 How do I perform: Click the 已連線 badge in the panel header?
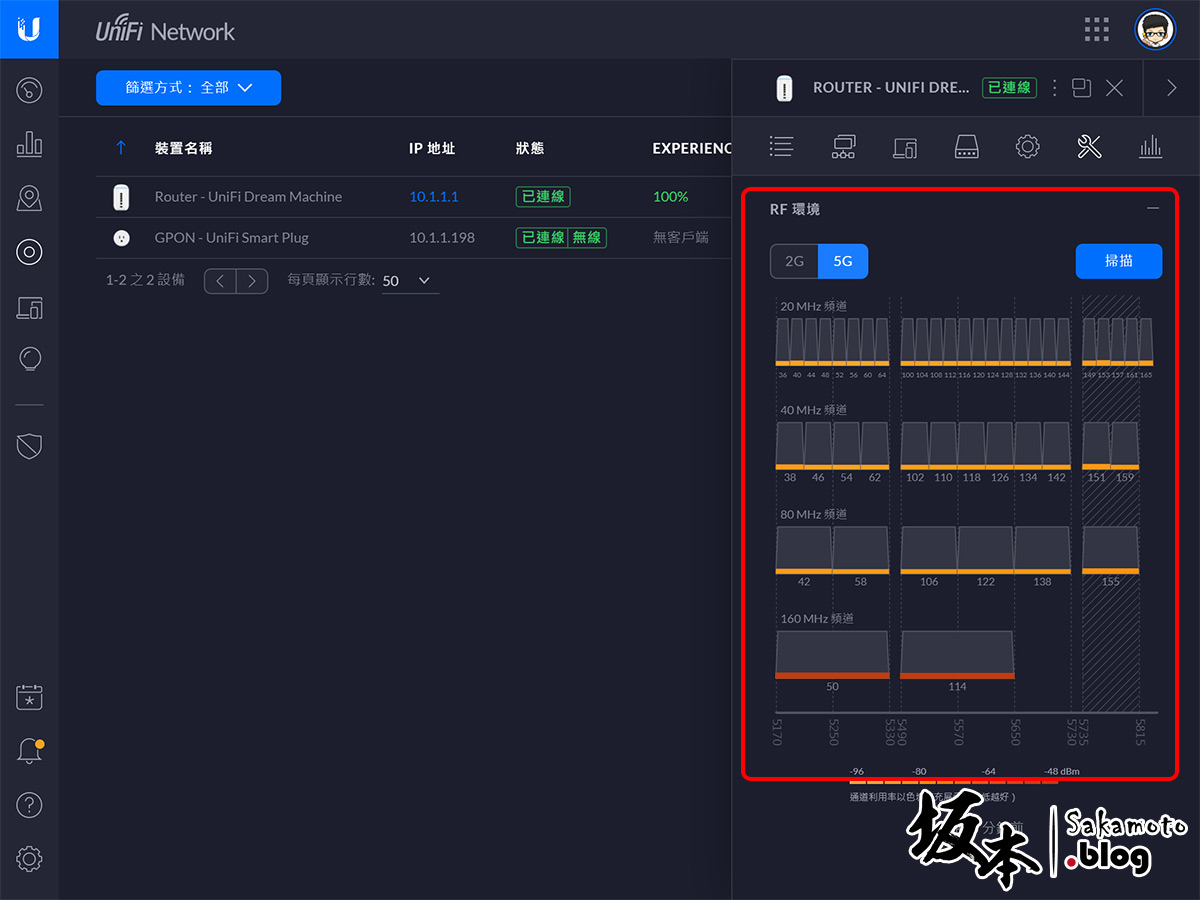pos(1009,88)
